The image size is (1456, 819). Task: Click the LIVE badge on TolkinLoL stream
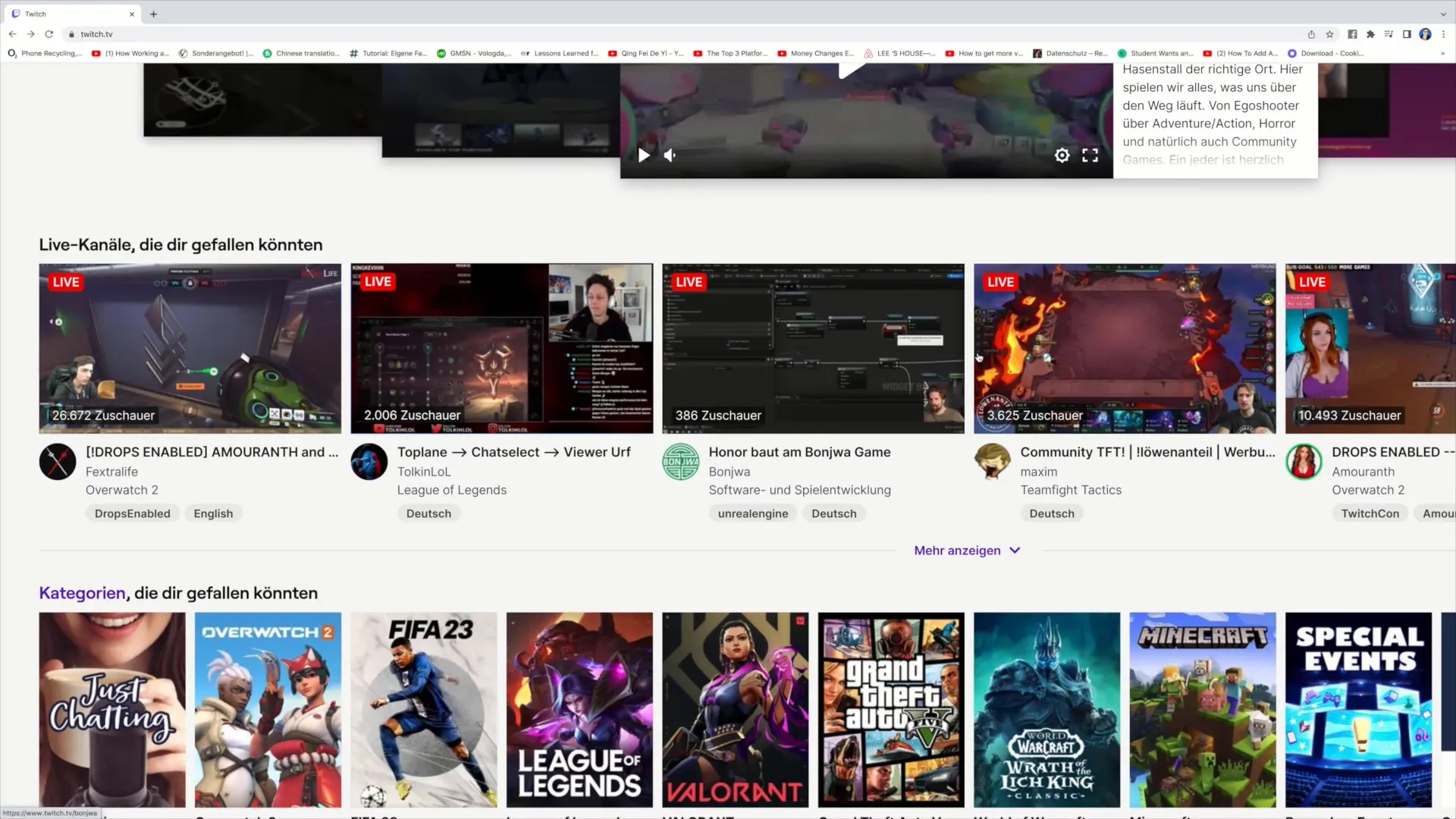click(x=378, y=282)
